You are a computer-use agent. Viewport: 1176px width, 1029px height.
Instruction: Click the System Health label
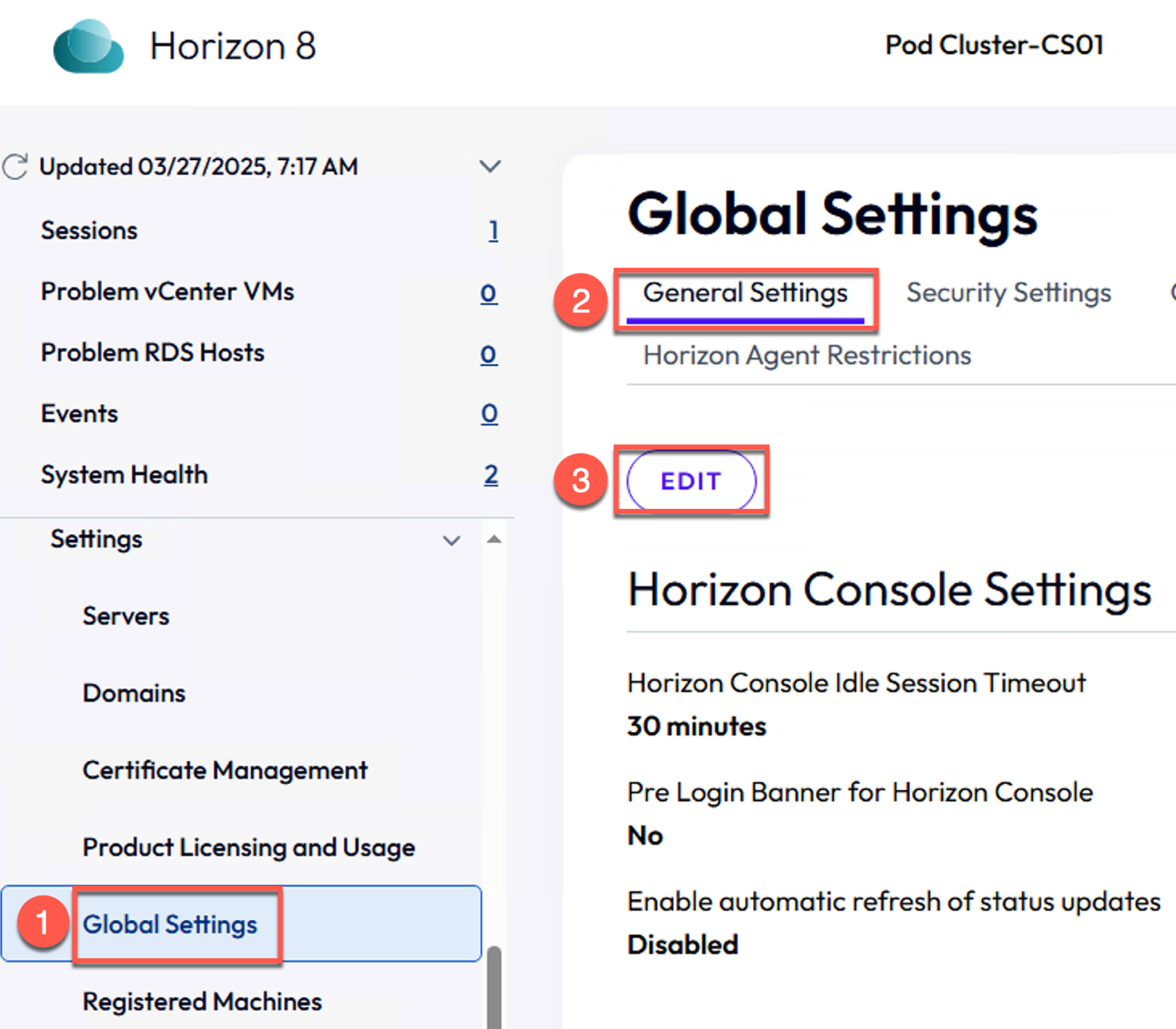(x=124, y=475)
